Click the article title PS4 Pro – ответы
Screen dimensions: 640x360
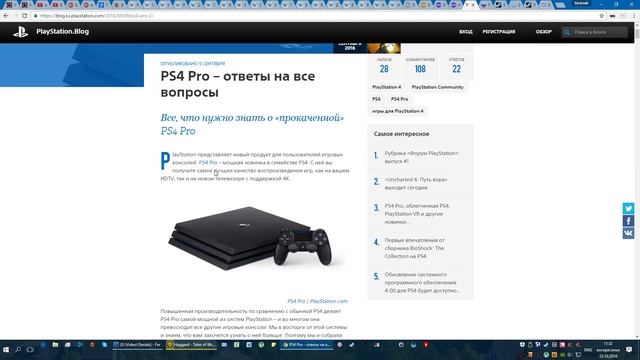(x=238, y=84)
